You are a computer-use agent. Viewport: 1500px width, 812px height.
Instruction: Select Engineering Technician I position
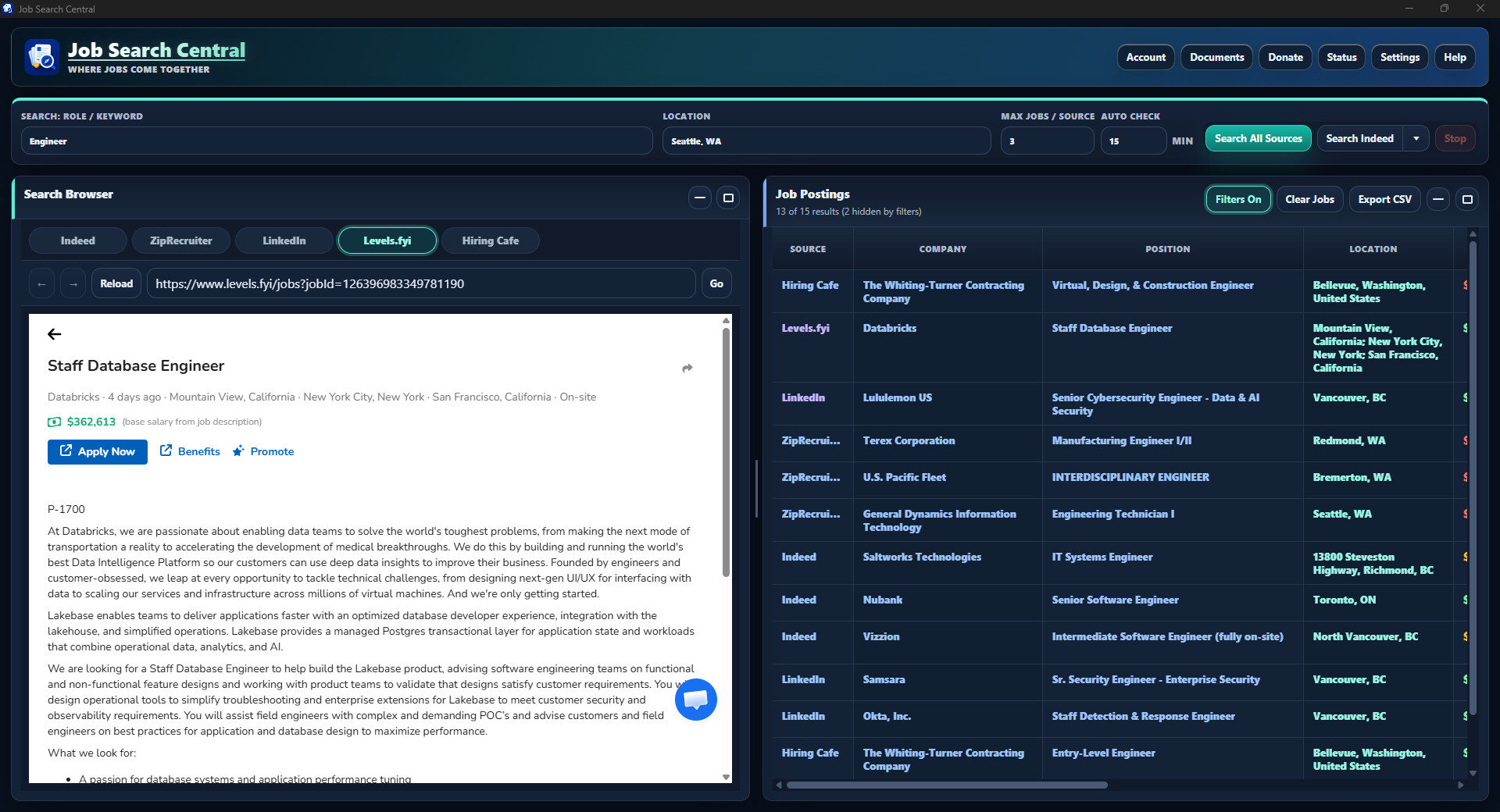point(1113,514)
